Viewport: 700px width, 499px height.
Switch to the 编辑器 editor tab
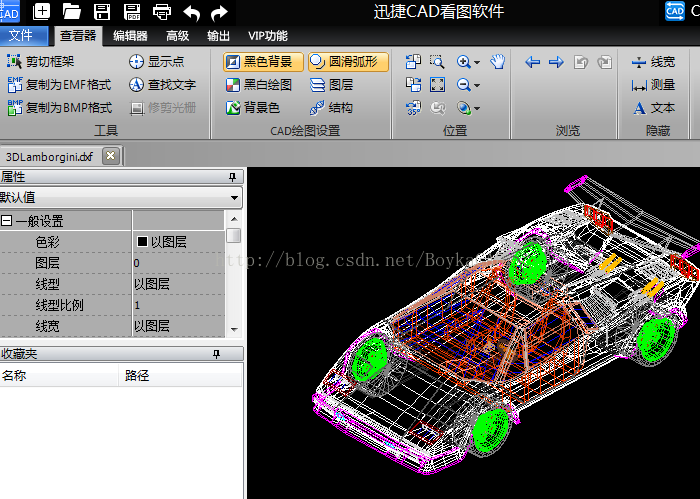(x=130, y=36)
